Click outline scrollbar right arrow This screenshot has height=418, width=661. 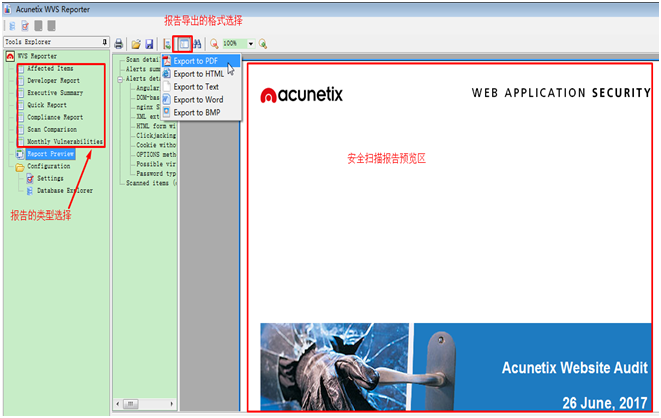tap(172, 404)
